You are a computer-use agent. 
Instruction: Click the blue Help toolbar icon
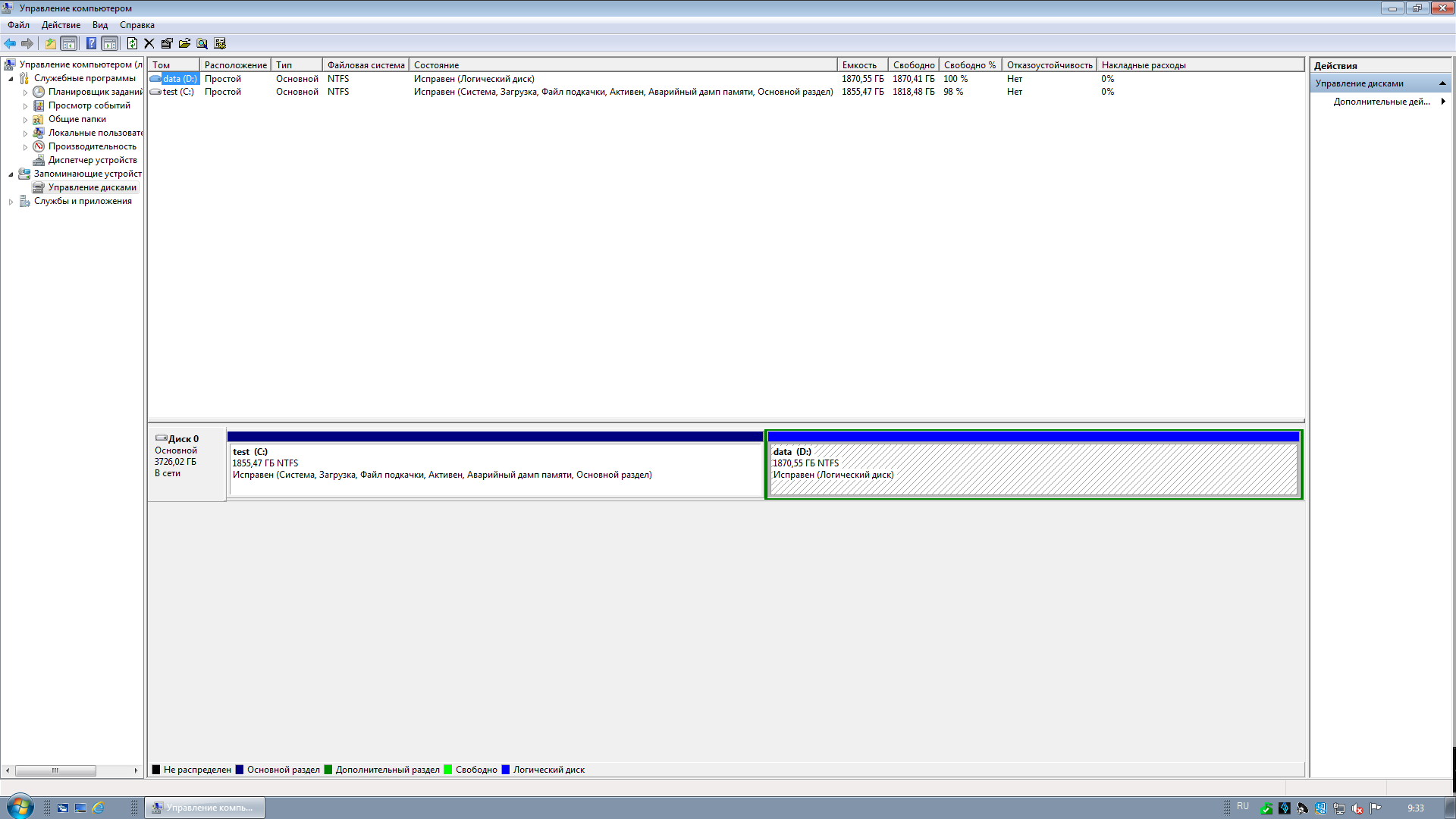pyautogui.click(x=91, y=44)
